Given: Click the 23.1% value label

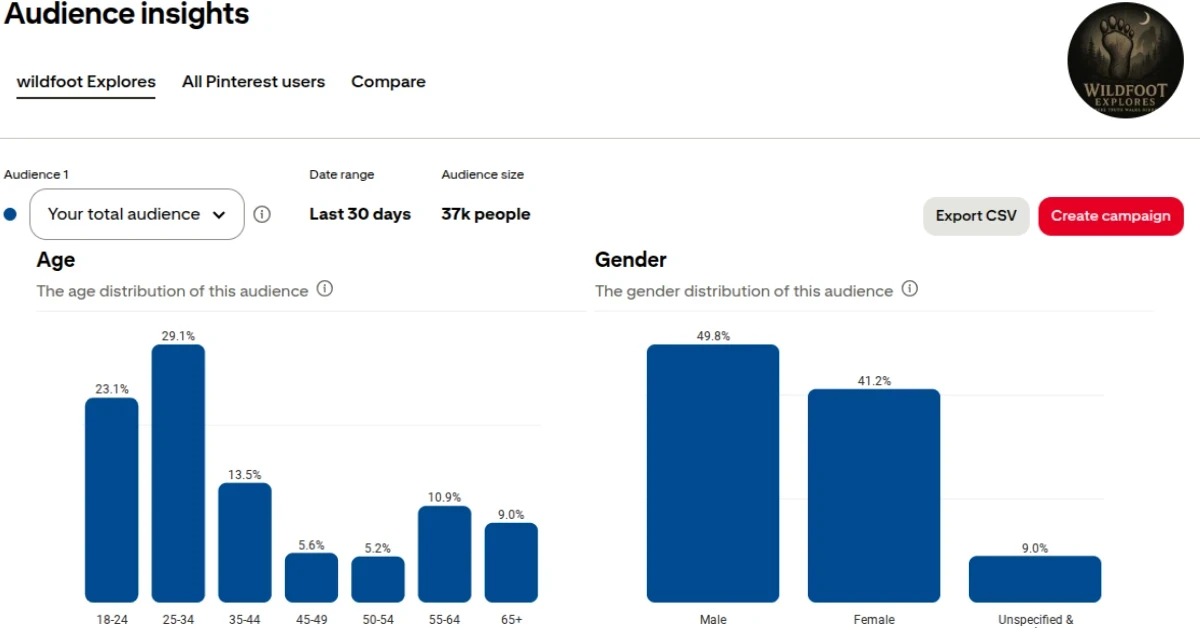Looking at the screenshot, I should point(112,389).
